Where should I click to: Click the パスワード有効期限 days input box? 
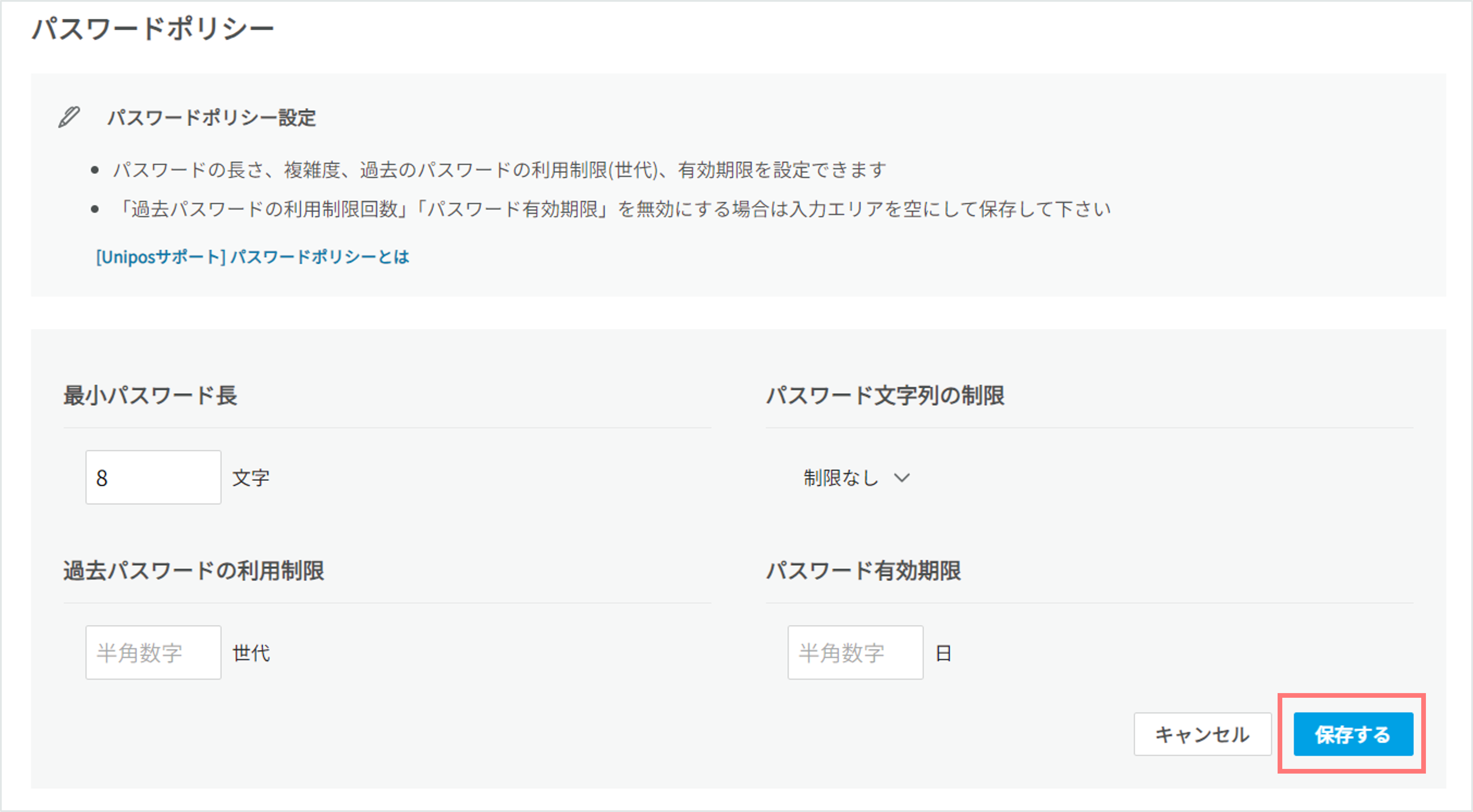pos(855,652)
